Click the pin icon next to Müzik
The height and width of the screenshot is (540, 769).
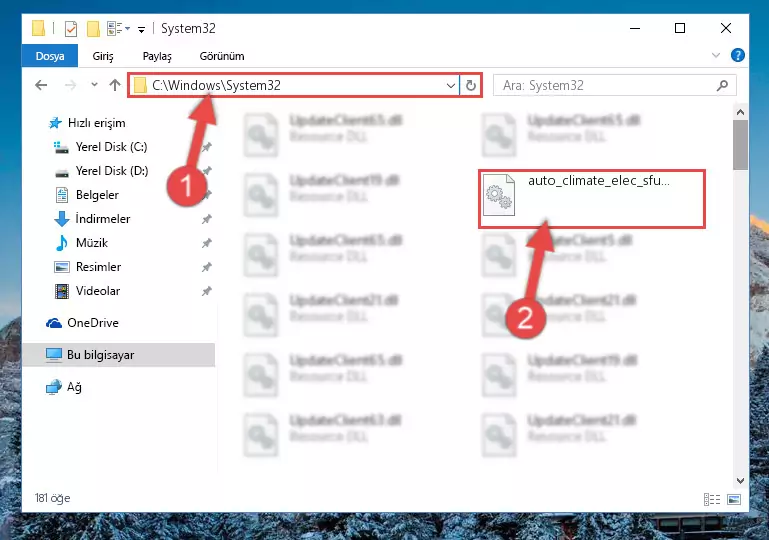(x=206, y=243)
